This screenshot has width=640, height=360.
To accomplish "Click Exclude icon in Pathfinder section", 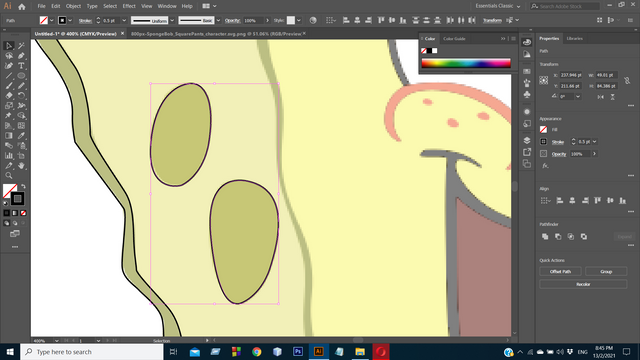I will pyautogui.click(x=584, y=236).
